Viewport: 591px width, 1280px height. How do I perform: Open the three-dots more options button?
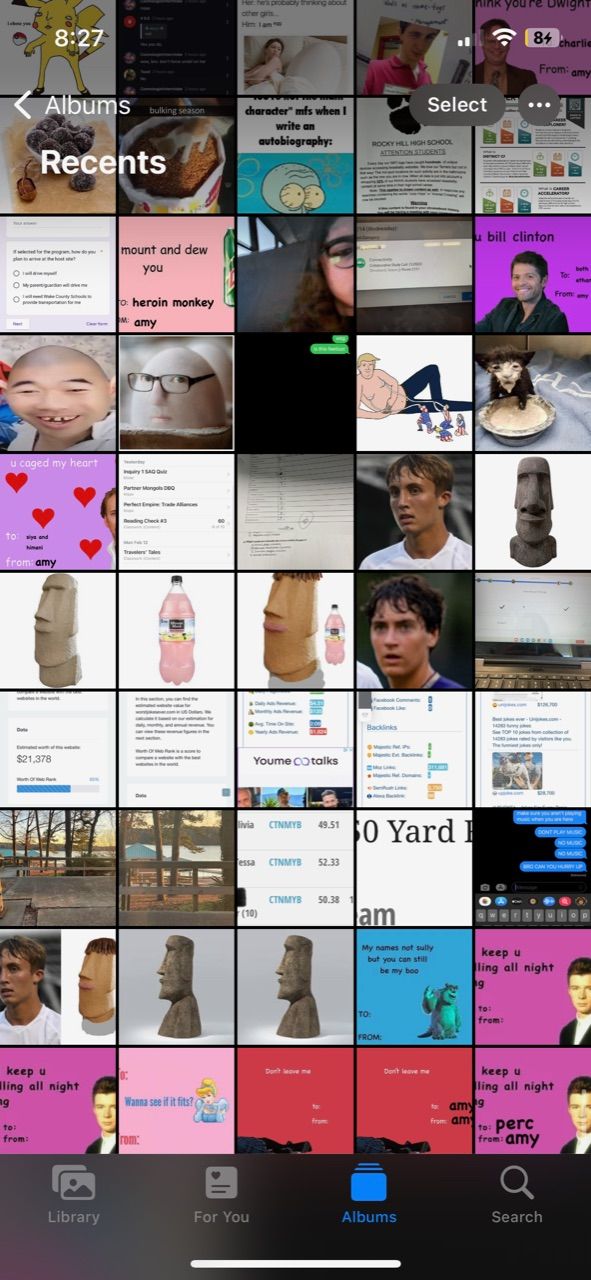coord(540,105)
